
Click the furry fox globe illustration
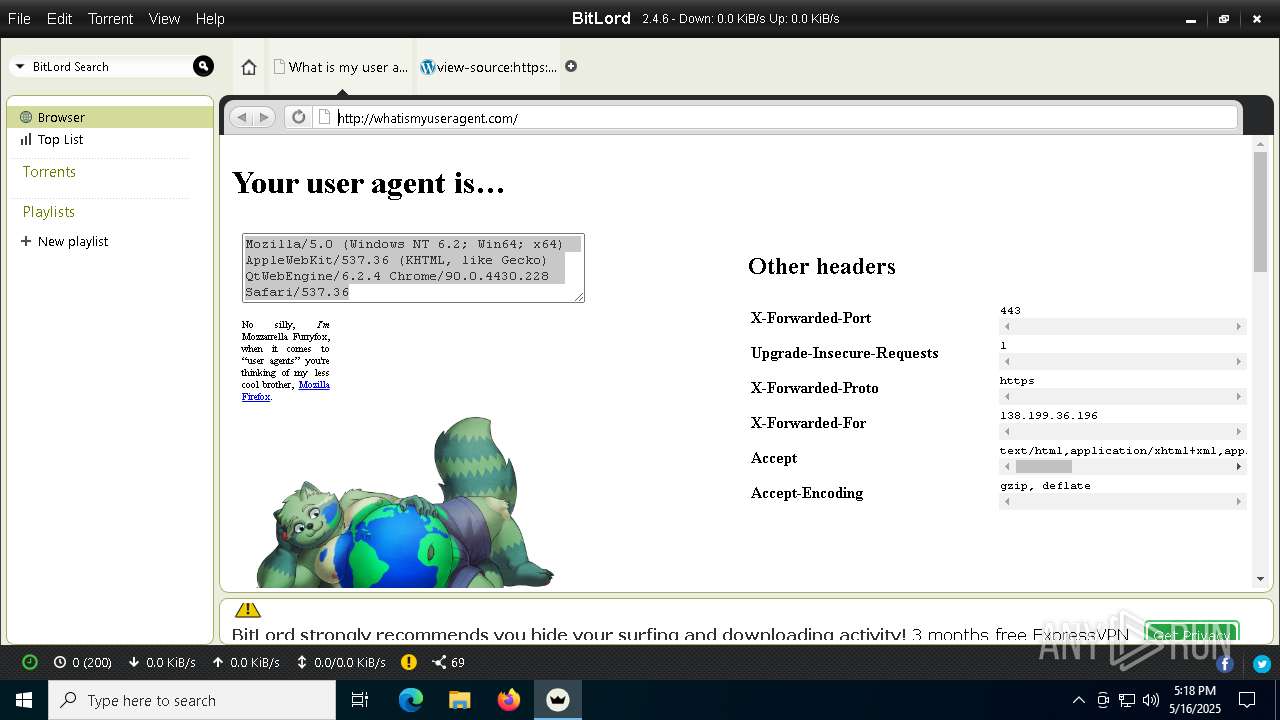coord(404,503)
